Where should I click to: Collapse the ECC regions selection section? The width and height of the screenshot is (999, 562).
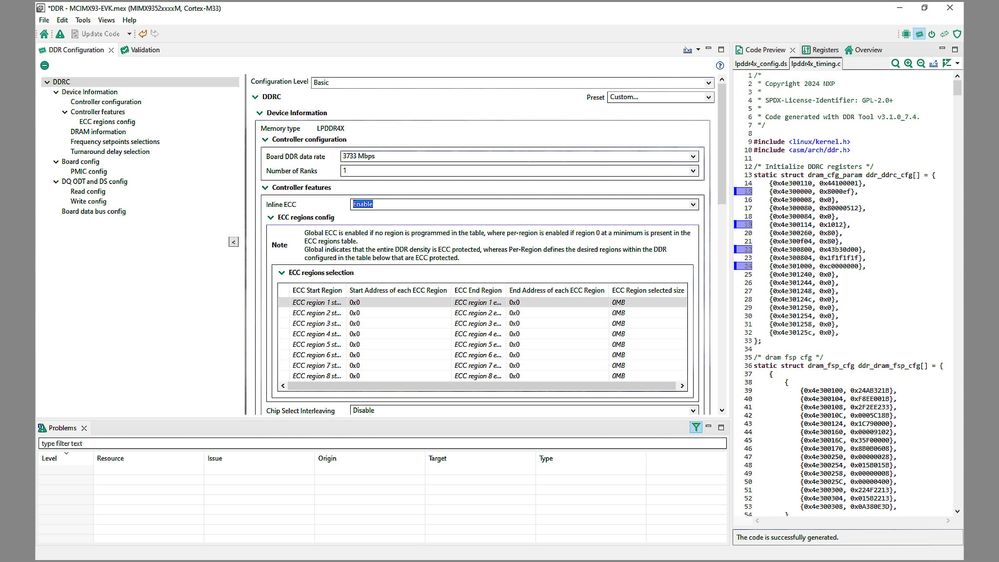tap(282, 273)
